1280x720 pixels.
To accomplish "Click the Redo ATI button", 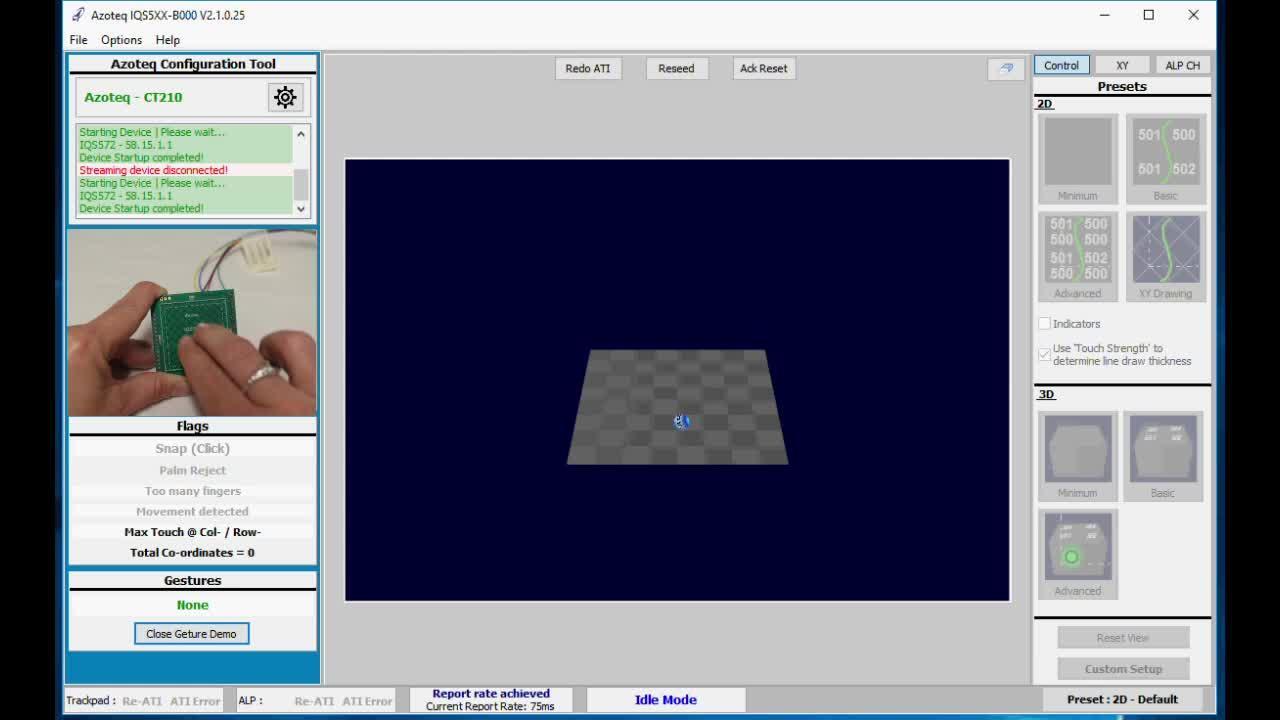I will click(588, 68).
